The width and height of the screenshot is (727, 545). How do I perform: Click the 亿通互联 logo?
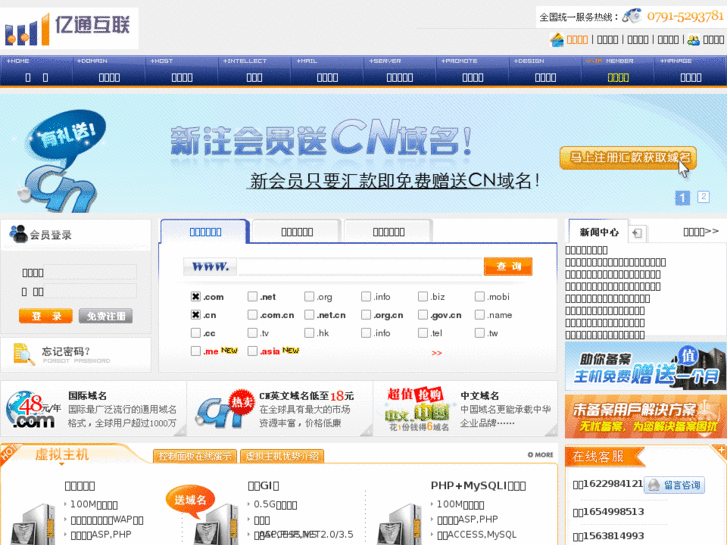pos(69,29)
